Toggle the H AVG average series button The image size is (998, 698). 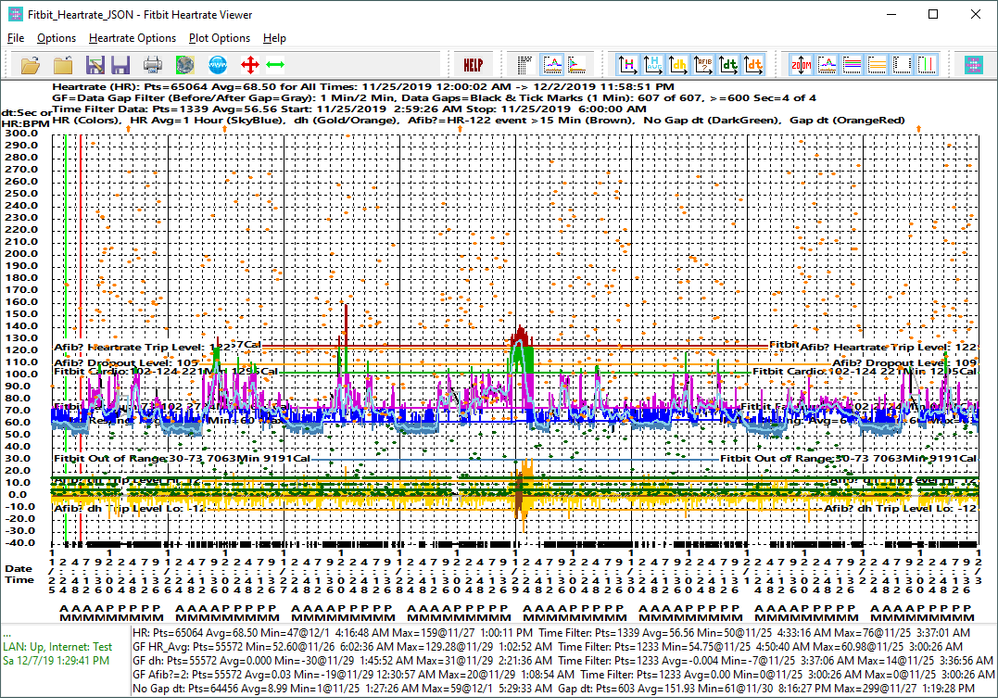653,65
